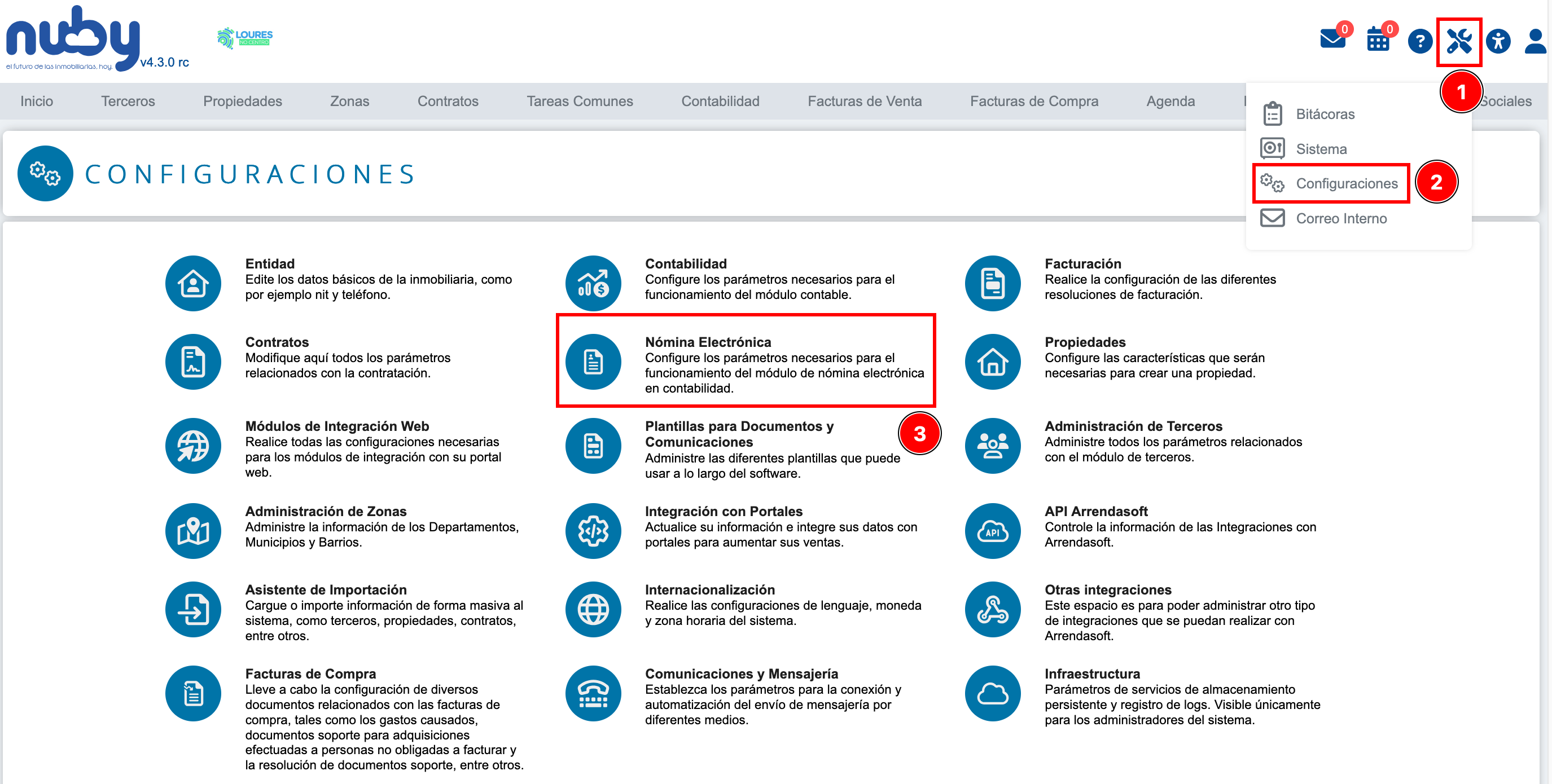Screen dimensions: 1552x784
Task: Go to the Terceros tab
Action: 128,101
